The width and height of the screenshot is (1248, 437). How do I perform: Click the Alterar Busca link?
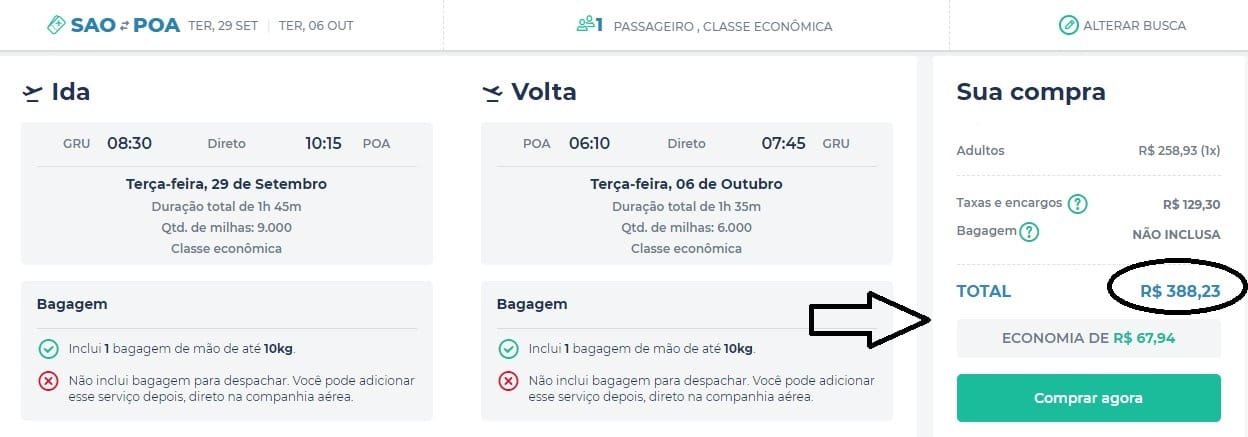pos(1134,26)
